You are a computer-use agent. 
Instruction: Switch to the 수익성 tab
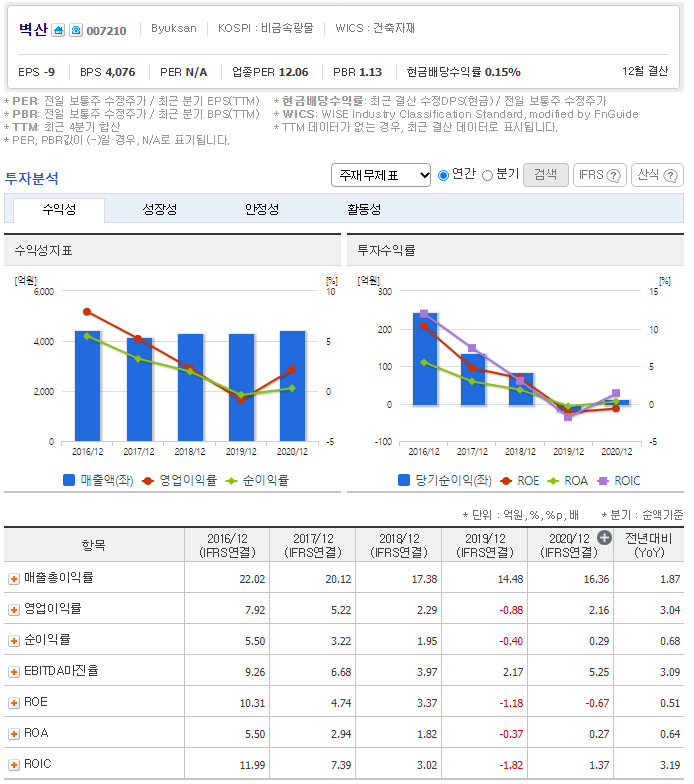click(59, 210)
